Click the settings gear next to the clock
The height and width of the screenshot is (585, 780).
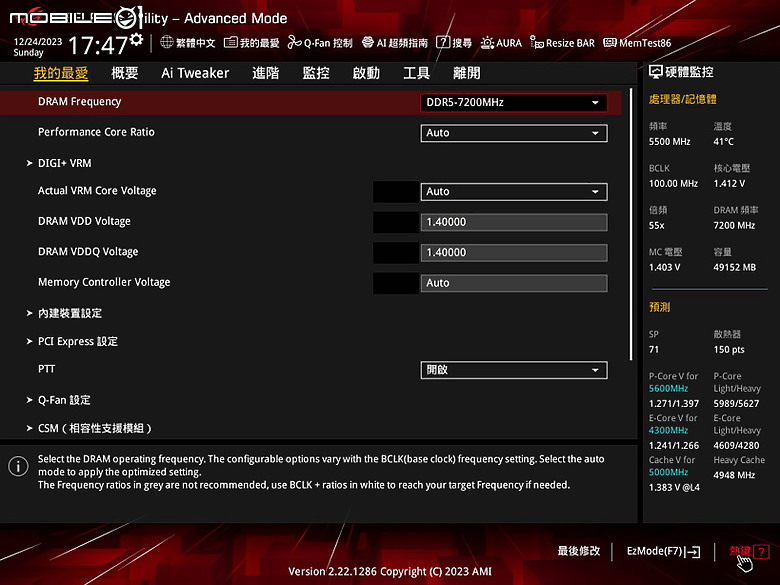(136, 39)
